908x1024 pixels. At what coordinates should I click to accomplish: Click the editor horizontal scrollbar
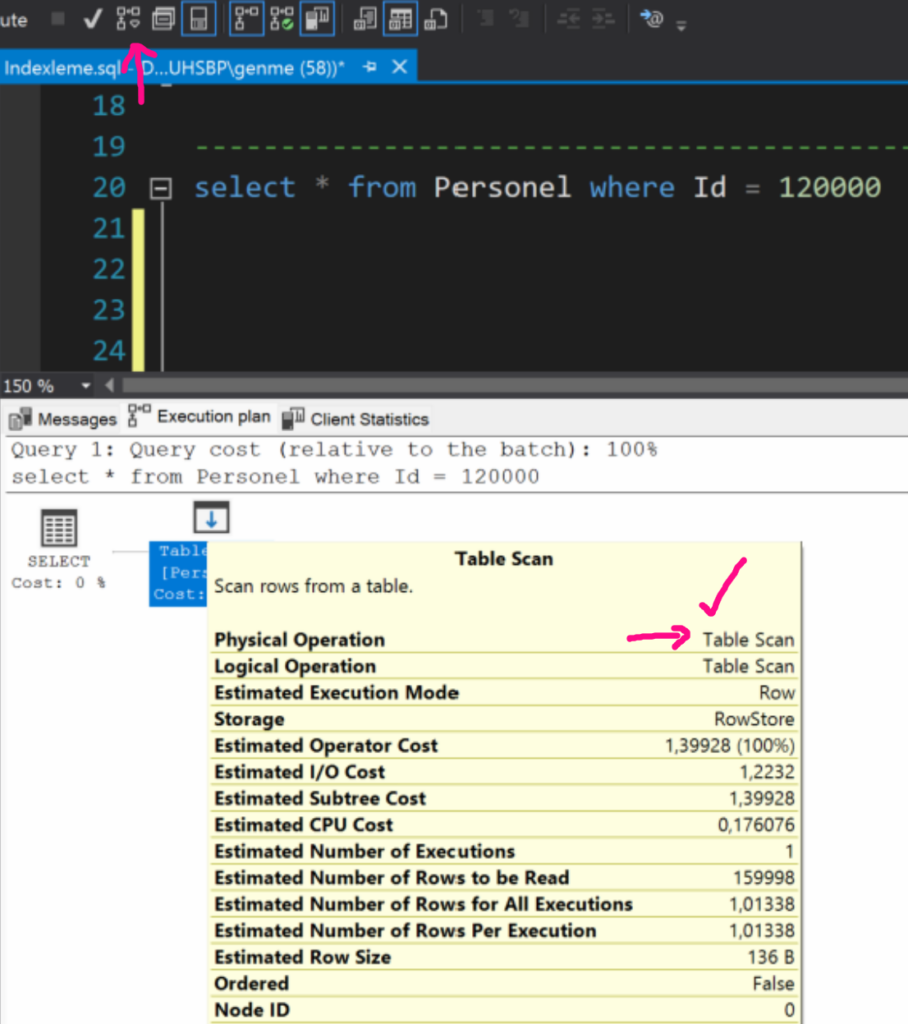click(x=500, y=386)
